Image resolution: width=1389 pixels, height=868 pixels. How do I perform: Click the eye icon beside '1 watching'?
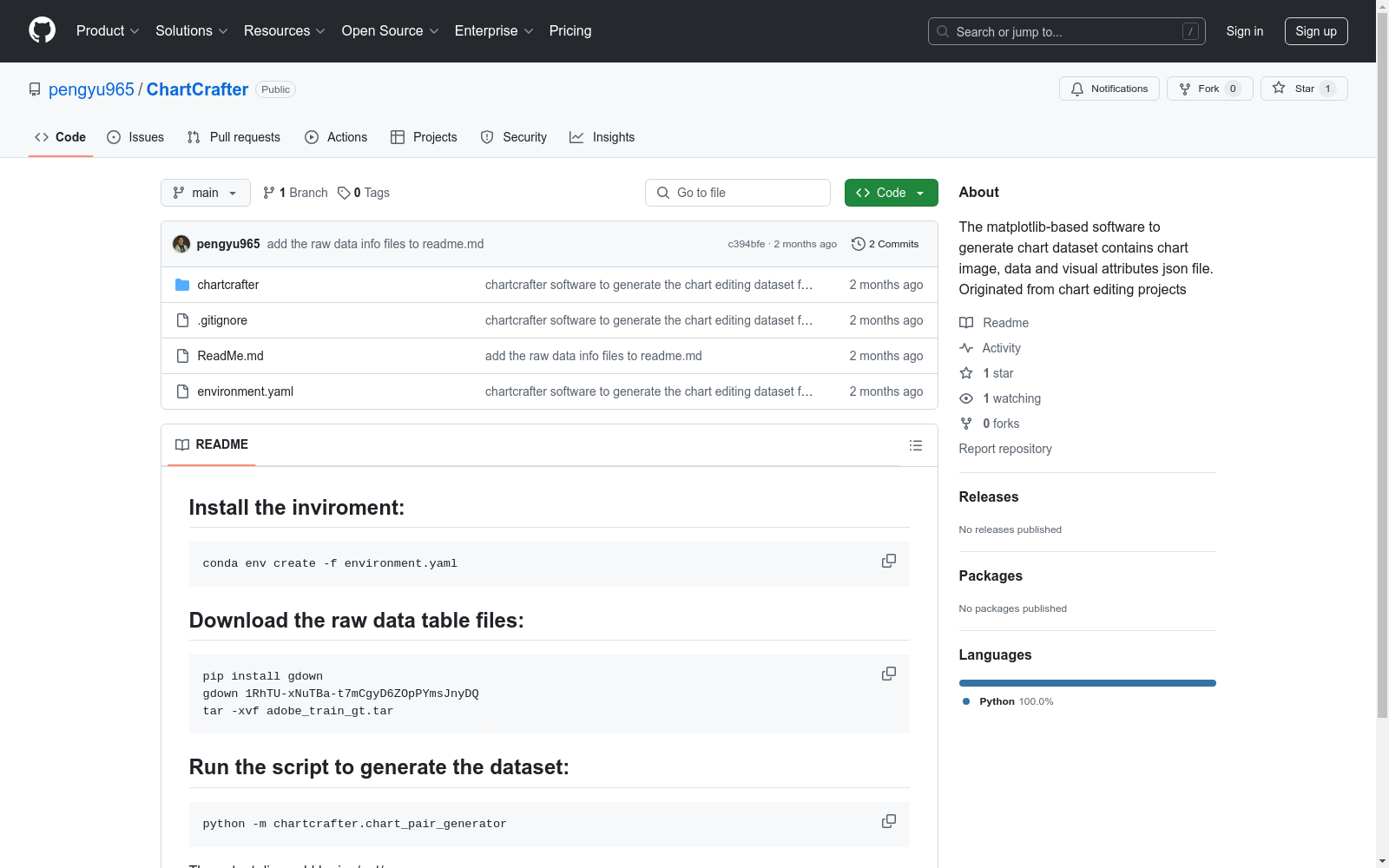point(966,398)
